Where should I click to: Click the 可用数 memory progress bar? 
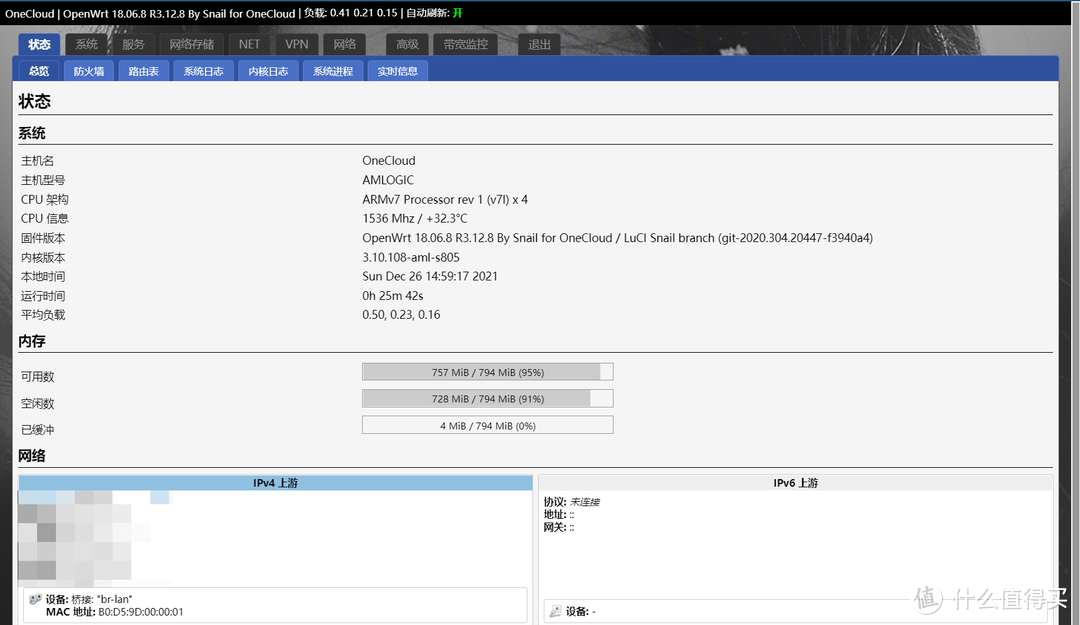[x=488, y=372]
